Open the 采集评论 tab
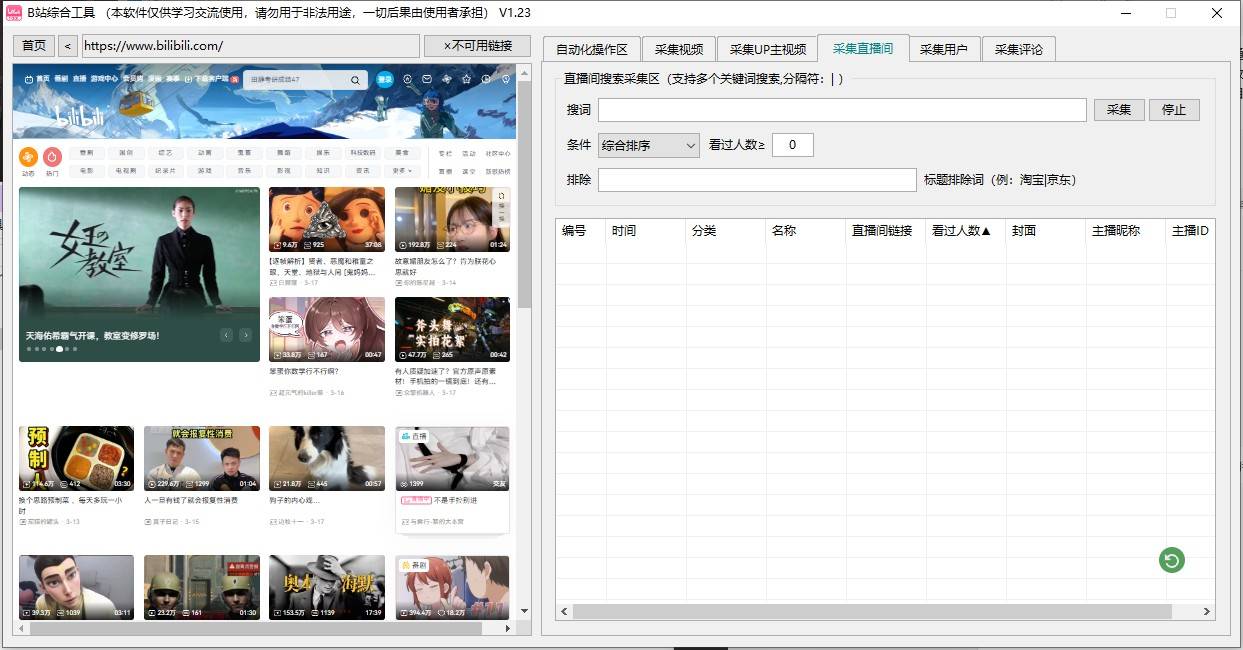This screenshot has width=1243, height=650. coord(1018,49)
